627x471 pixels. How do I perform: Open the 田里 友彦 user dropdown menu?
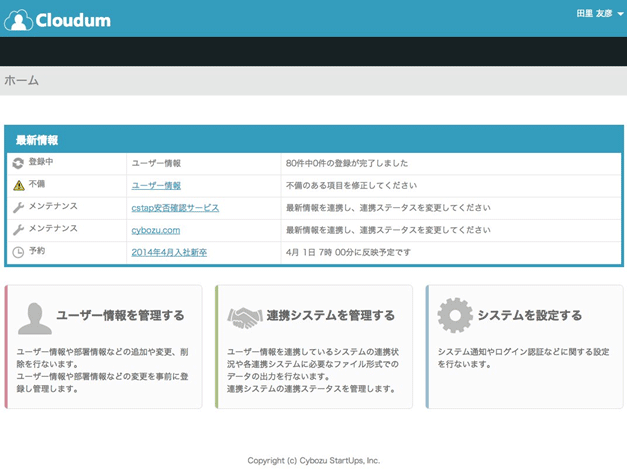599,14
